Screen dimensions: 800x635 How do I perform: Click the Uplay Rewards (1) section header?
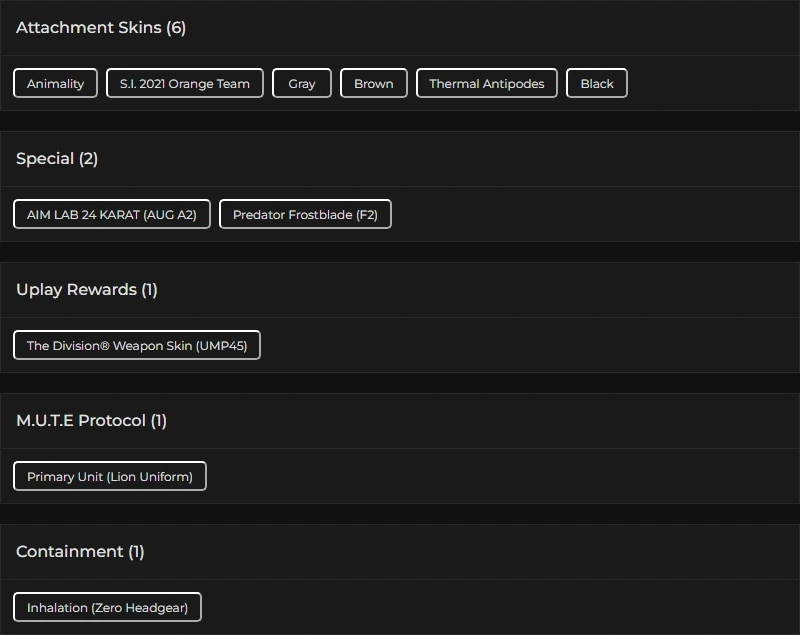pos(87,290)
